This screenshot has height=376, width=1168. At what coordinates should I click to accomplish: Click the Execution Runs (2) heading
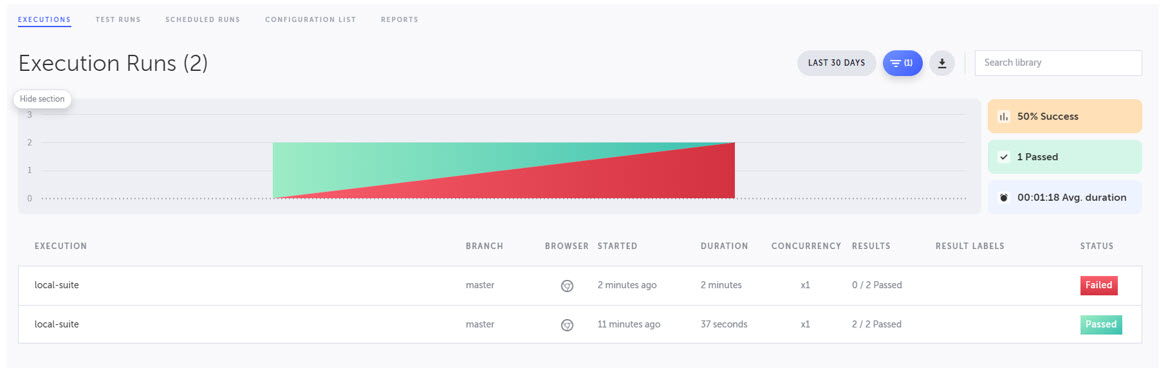113,64
